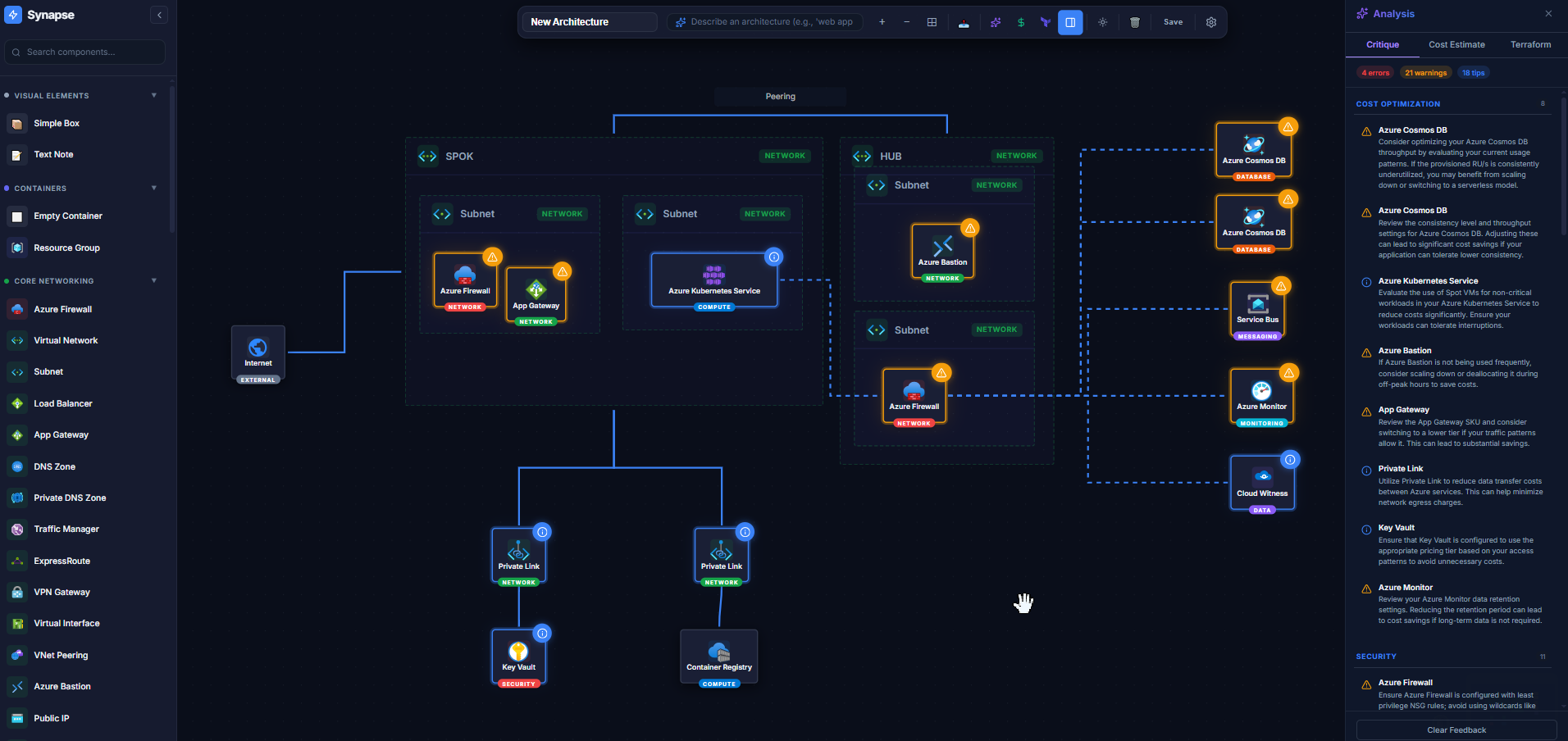Click the Save button
Image resolution: width=1568 pixels, height=741 pixels.
coord(1173,22)
